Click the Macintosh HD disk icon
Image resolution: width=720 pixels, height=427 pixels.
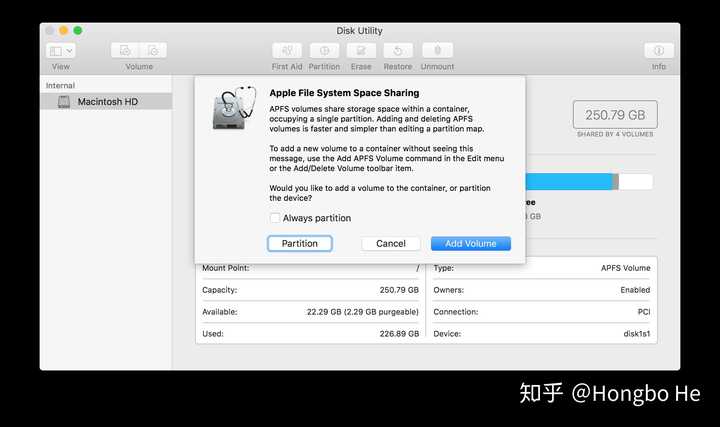coord(64,101)
